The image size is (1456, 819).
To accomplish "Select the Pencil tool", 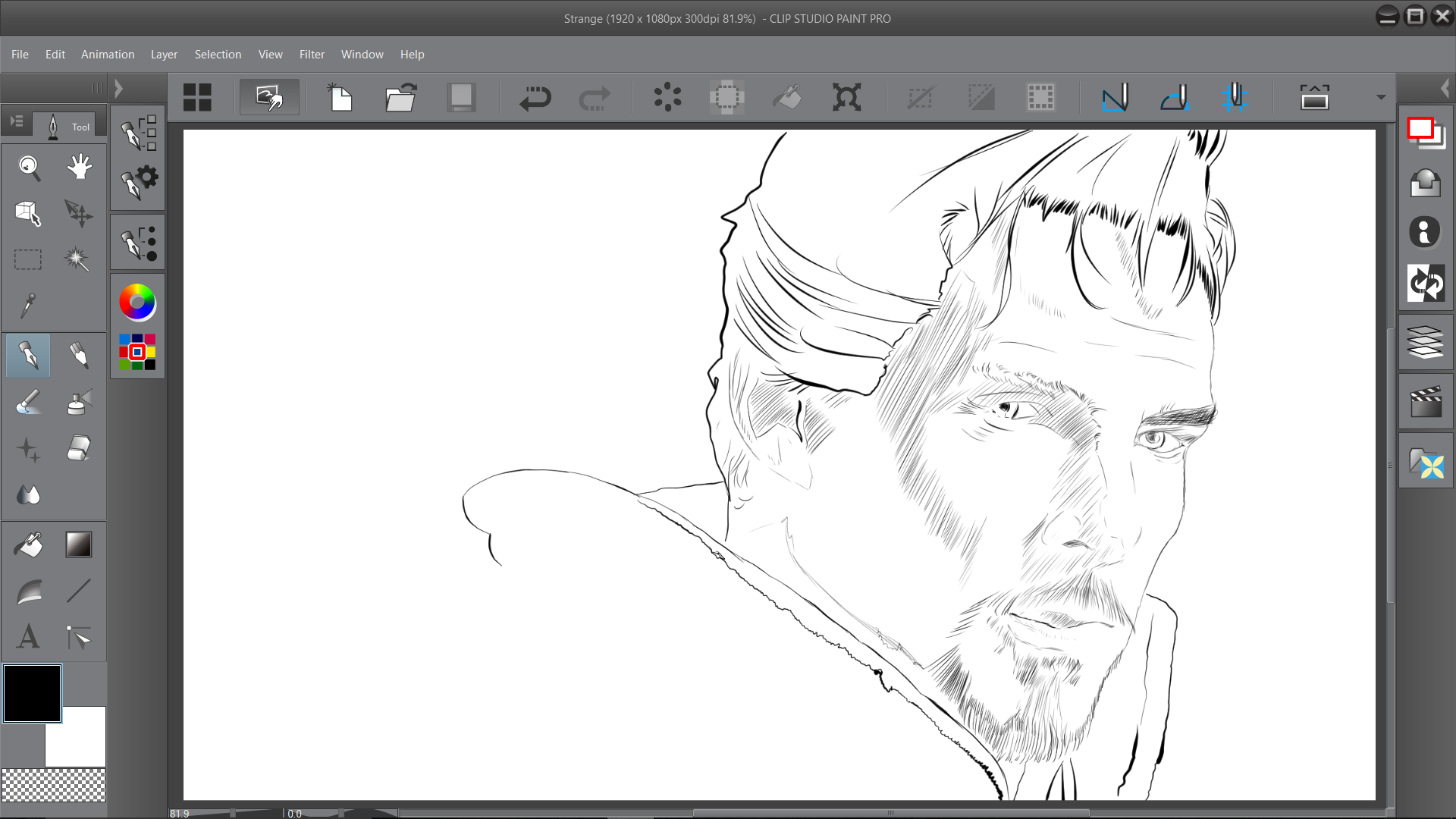I will point(79,355).
